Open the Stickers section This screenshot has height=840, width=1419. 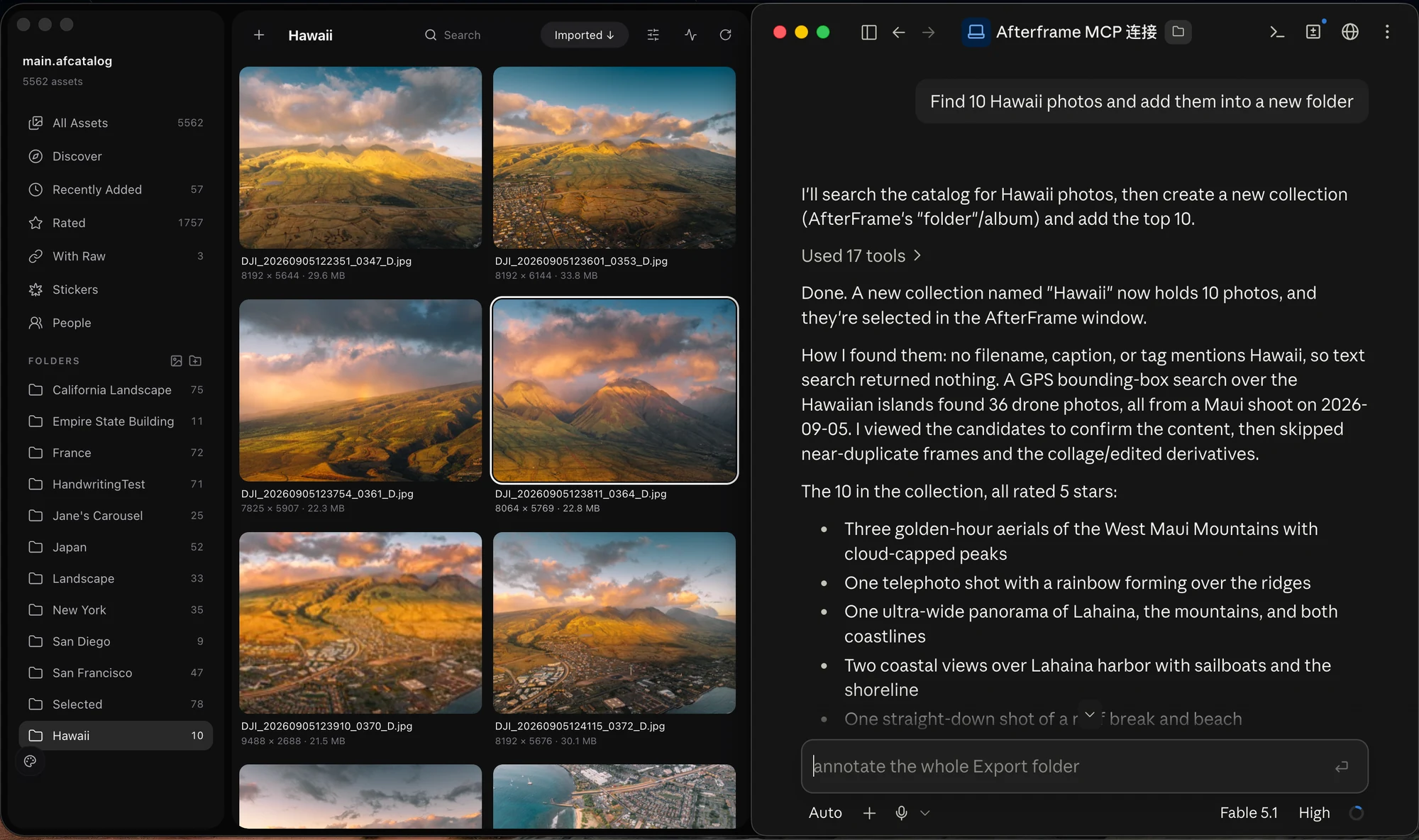pyautogui.click(x=116, y=289)
